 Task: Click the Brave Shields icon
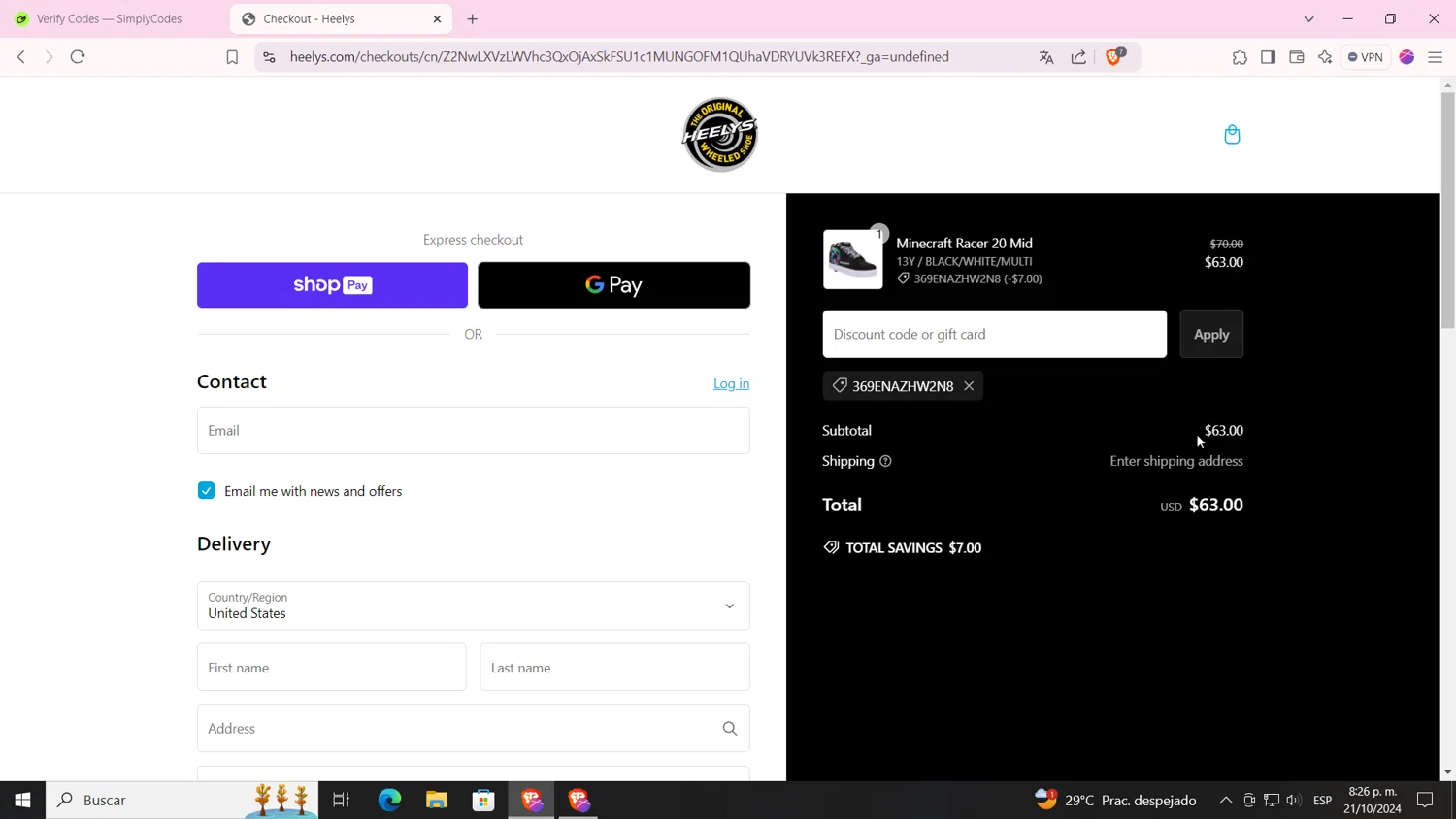coord(1114,57)
